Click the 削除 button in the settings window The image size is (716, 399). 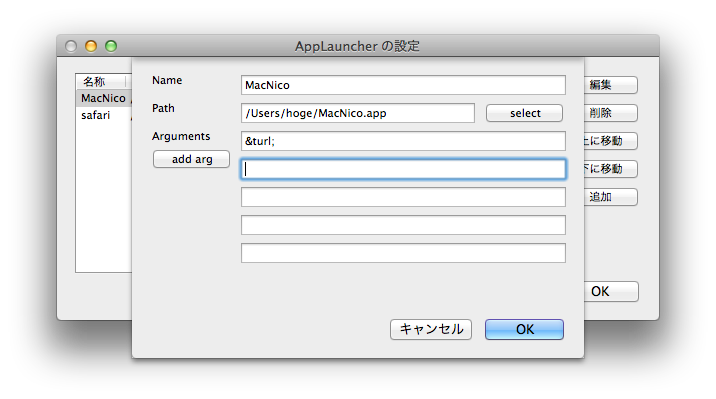pos(611,113)
